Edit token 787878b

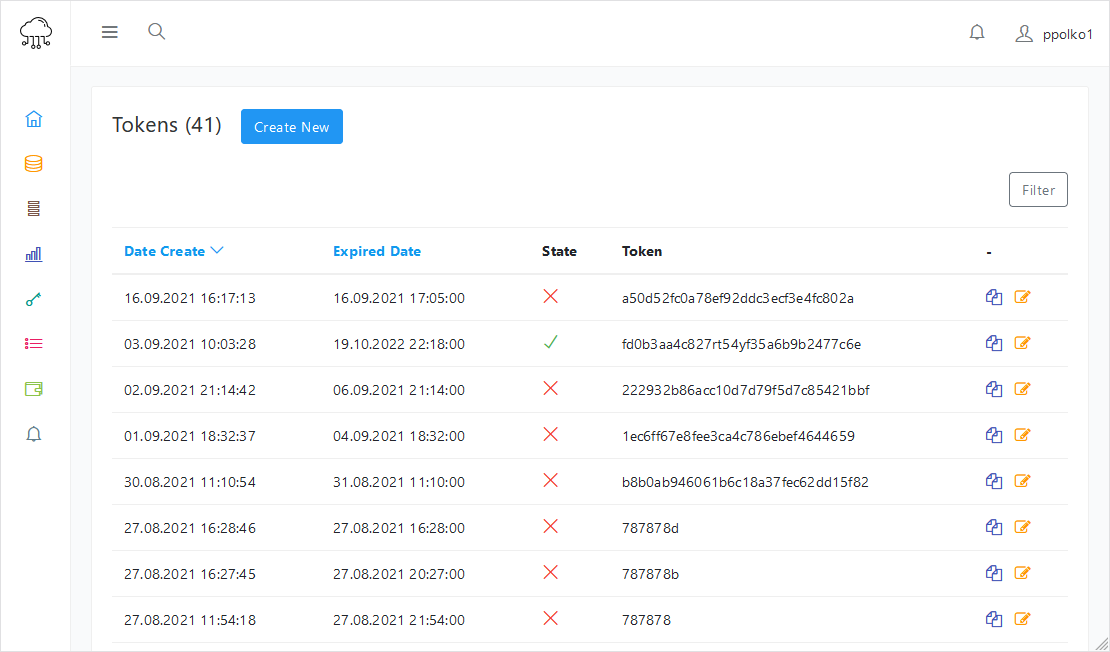pos(1022,573)
